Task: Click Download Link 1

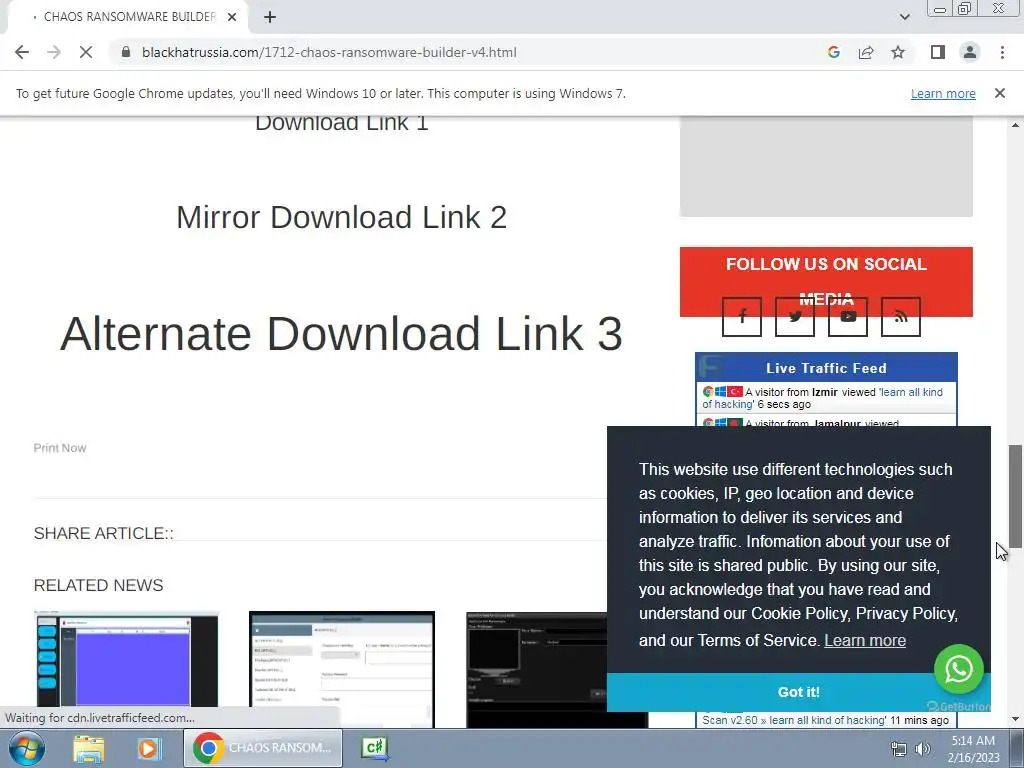Action: click(342, 124)
